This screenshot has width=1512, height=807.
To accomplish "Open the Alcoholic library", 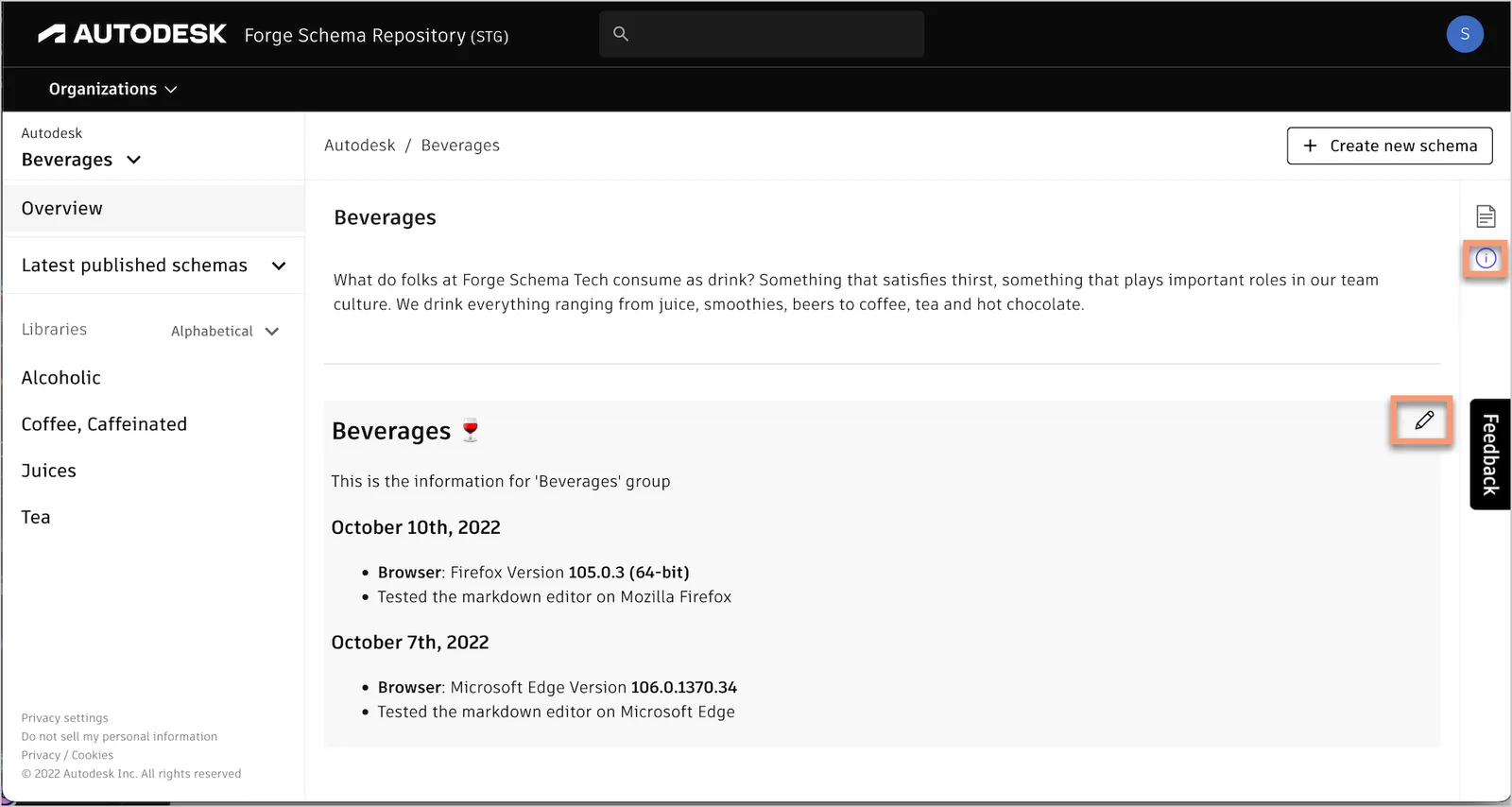I will [60, 377].
